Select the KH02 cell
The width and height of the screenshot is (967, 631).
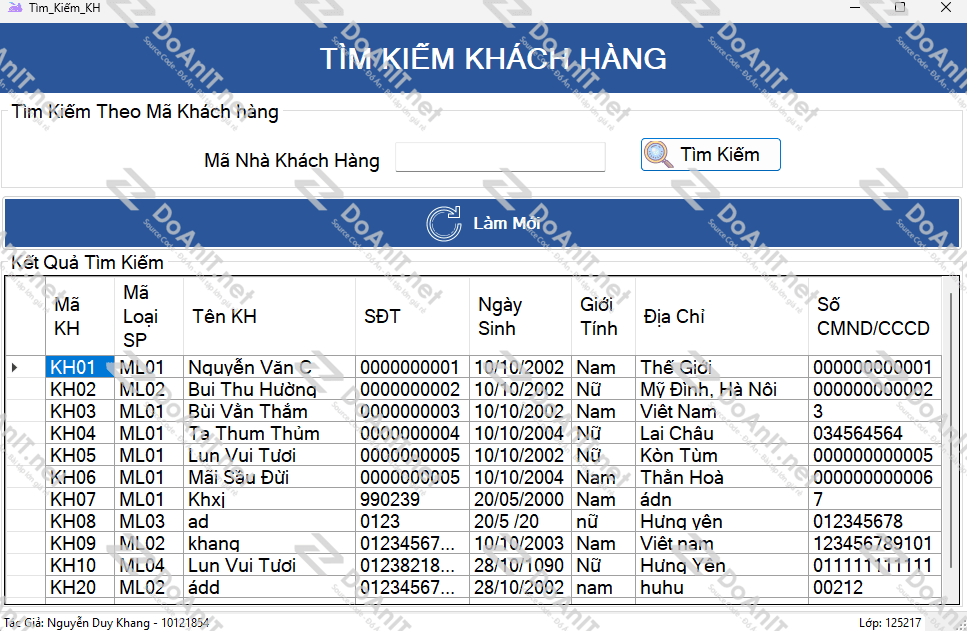(80, 390)
